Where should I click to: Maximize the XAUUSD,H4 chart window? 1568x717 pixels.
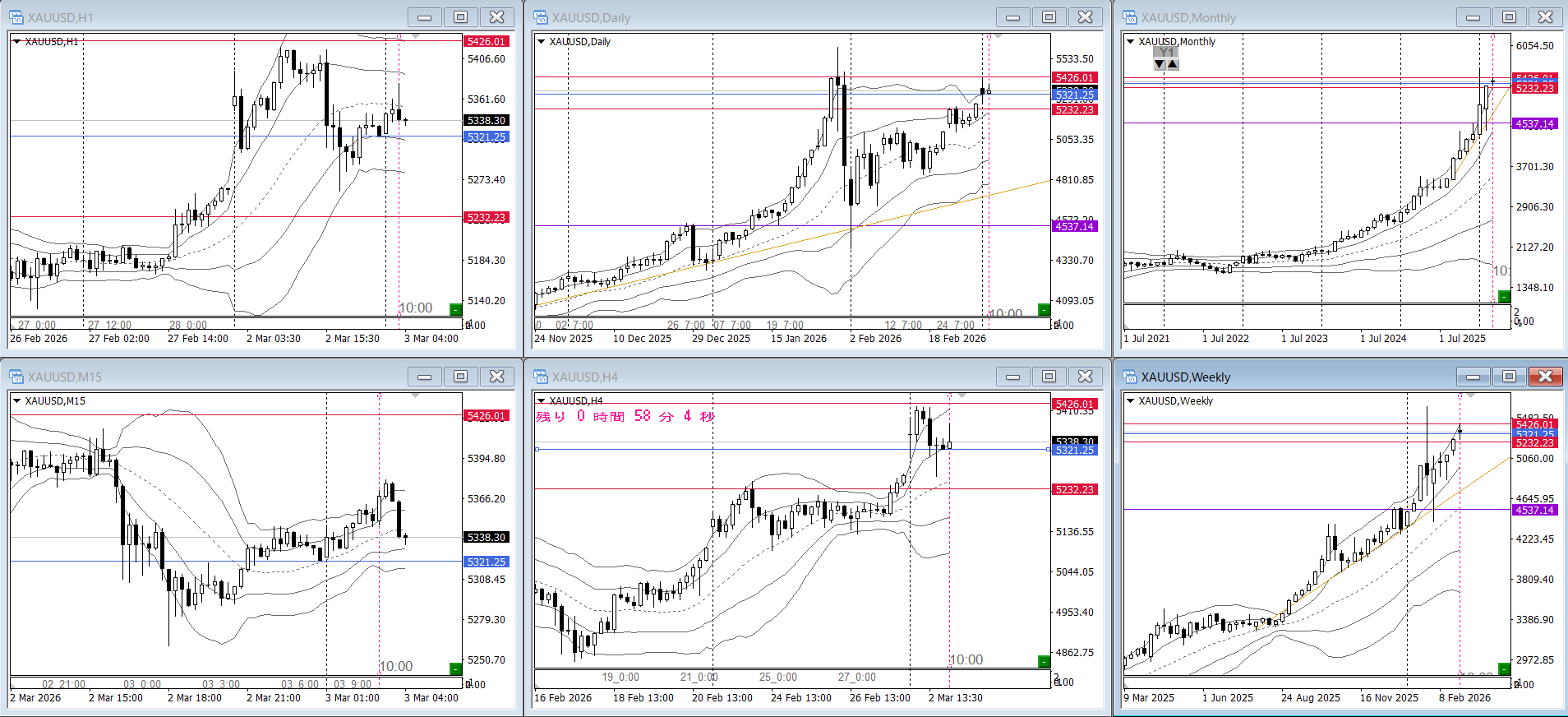click(x=1049, y=377)
